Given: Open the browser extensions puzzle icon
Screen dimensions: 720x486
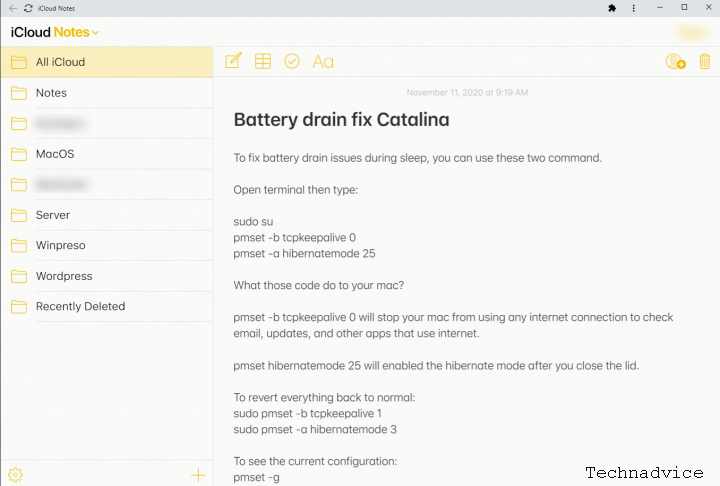Looking at the screenshot, I should [612, 8].
